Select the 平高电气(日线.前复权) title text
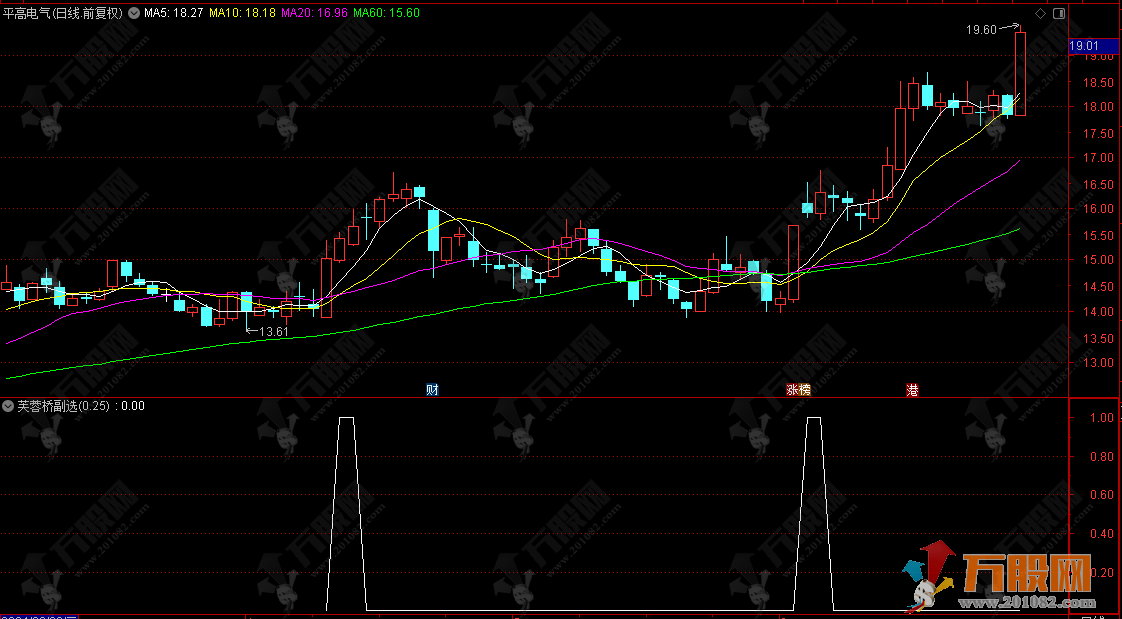 (x=63, y=13)
